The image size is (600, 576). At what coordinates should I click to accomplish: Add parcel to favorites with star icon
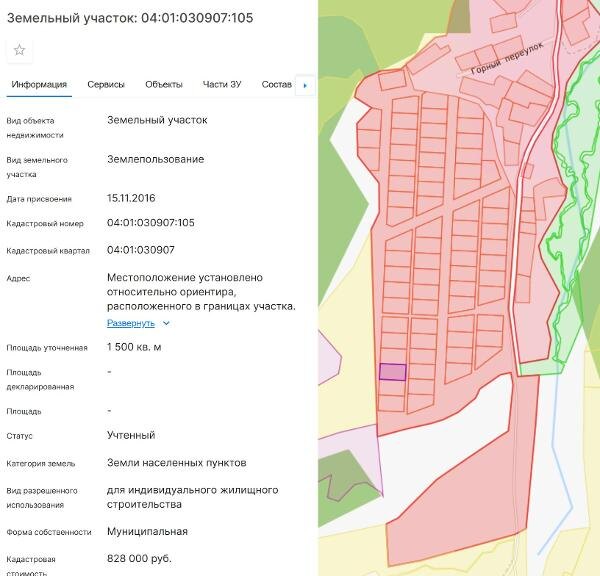click(20, 50)
